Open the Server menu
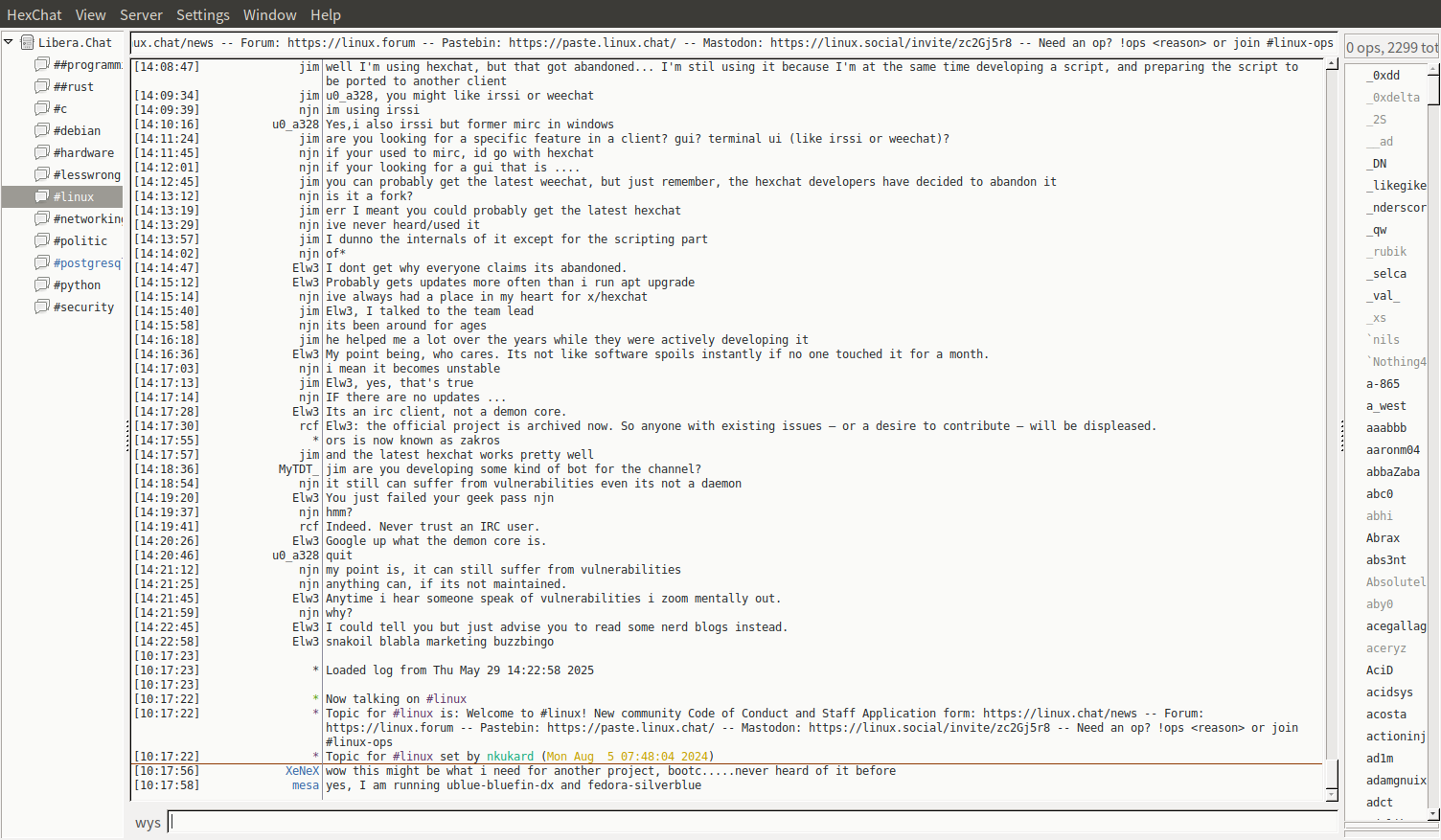 (141, 14)
